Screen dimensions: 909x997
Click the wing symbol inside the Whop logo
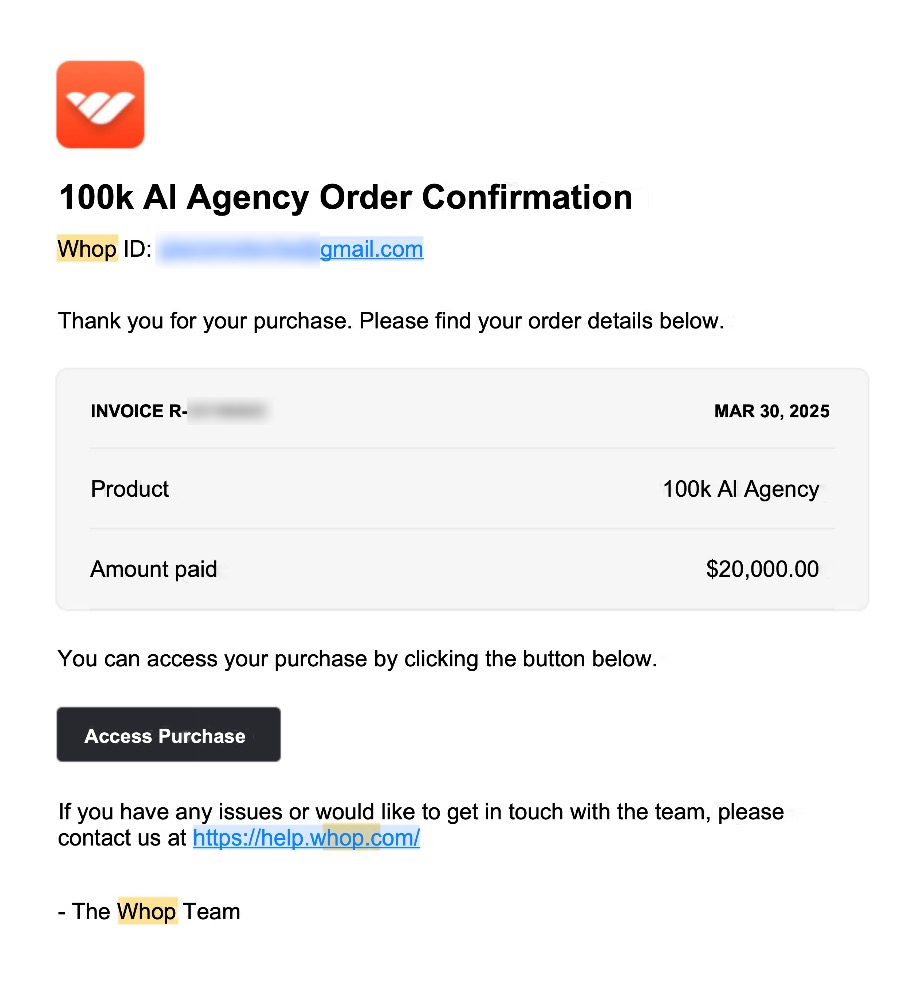click(x=100, y=105)
